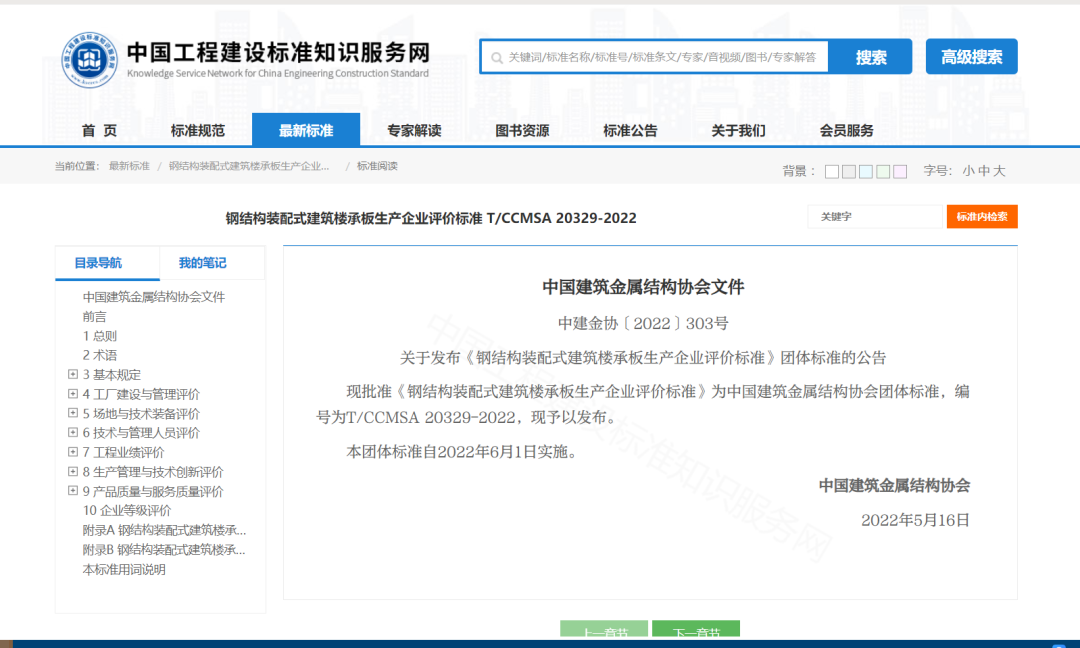Screen dimensions: 1080x648
Task: Open 标准公告 navigation item
Action: (630, 130)
